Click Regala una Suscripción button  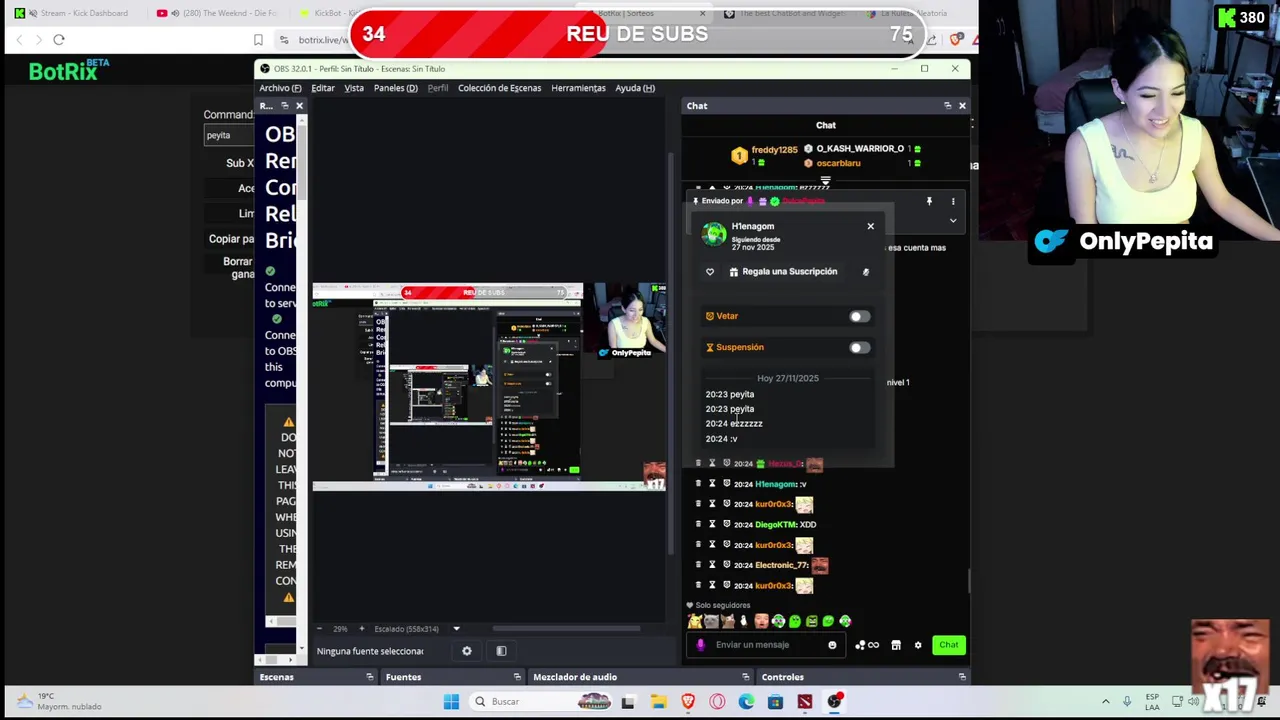pos(783,272)
